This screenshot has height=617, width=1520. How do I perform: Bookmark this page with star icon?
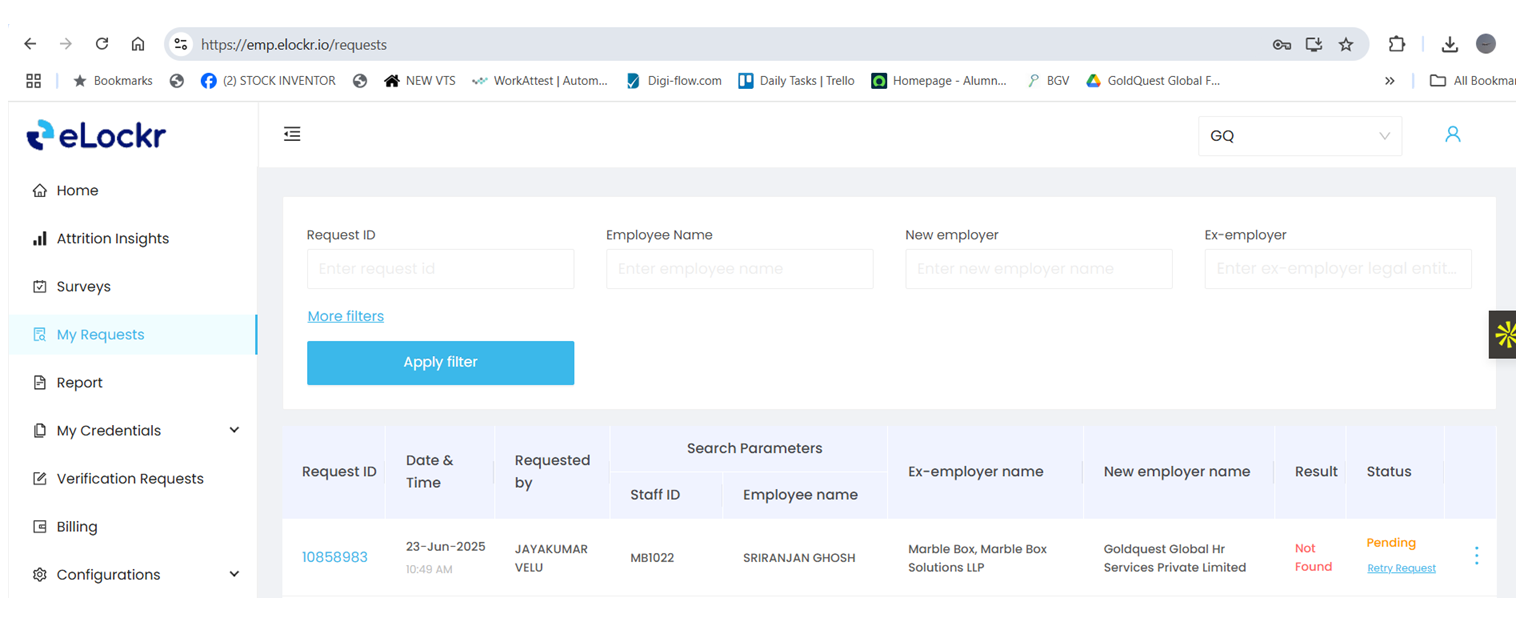click(x=1346, y=44)
